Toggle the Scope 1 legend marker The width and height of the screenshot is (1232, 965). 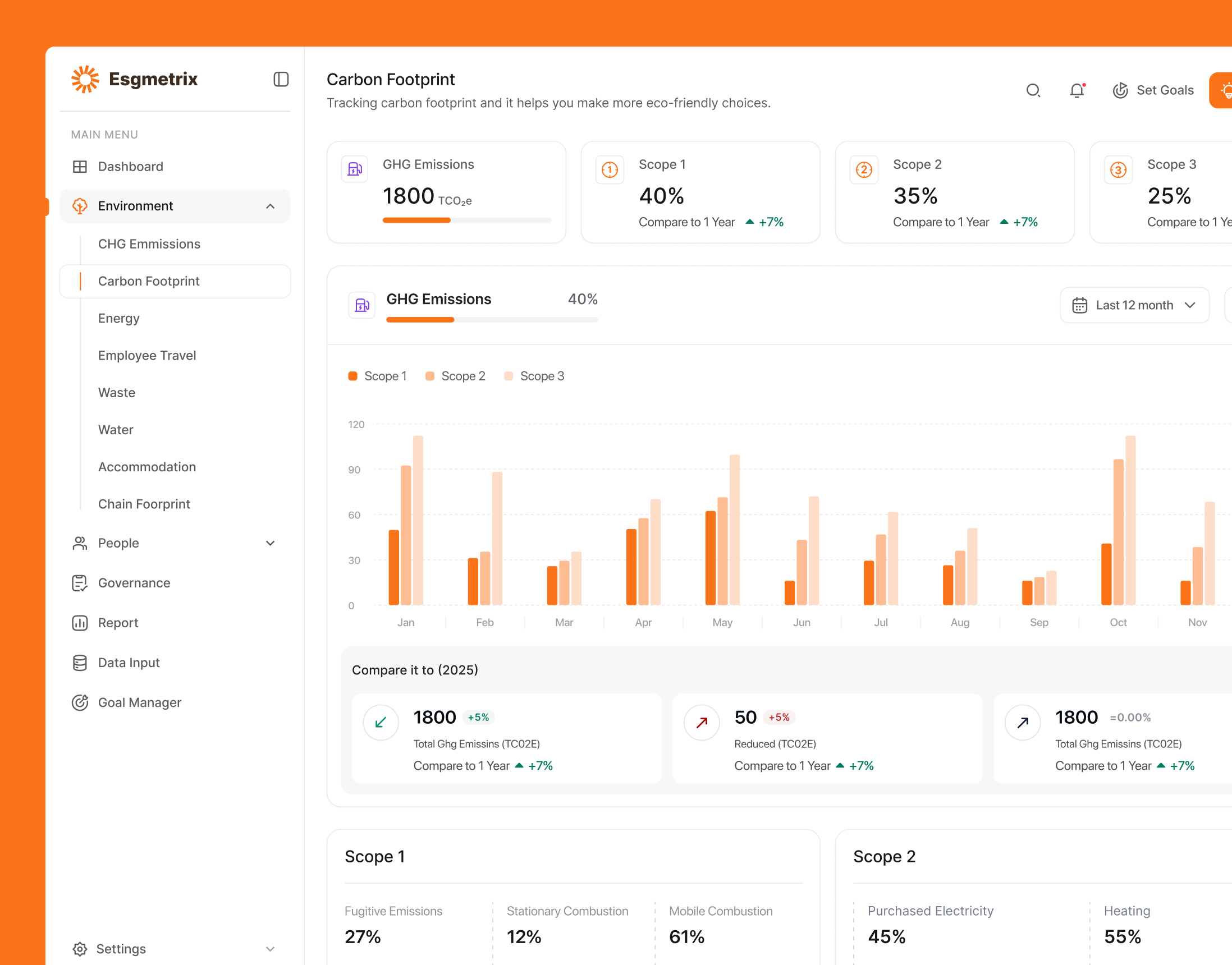[353, 376]
